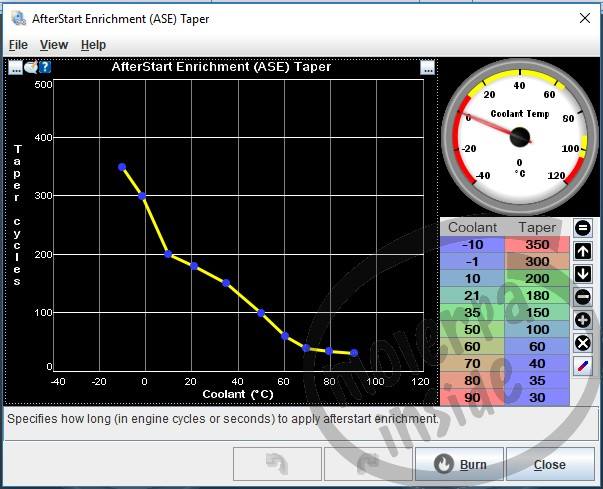Click the application icon in title bar
The width and height of the screenshot is (603, 489).
[x=18, y=18]
